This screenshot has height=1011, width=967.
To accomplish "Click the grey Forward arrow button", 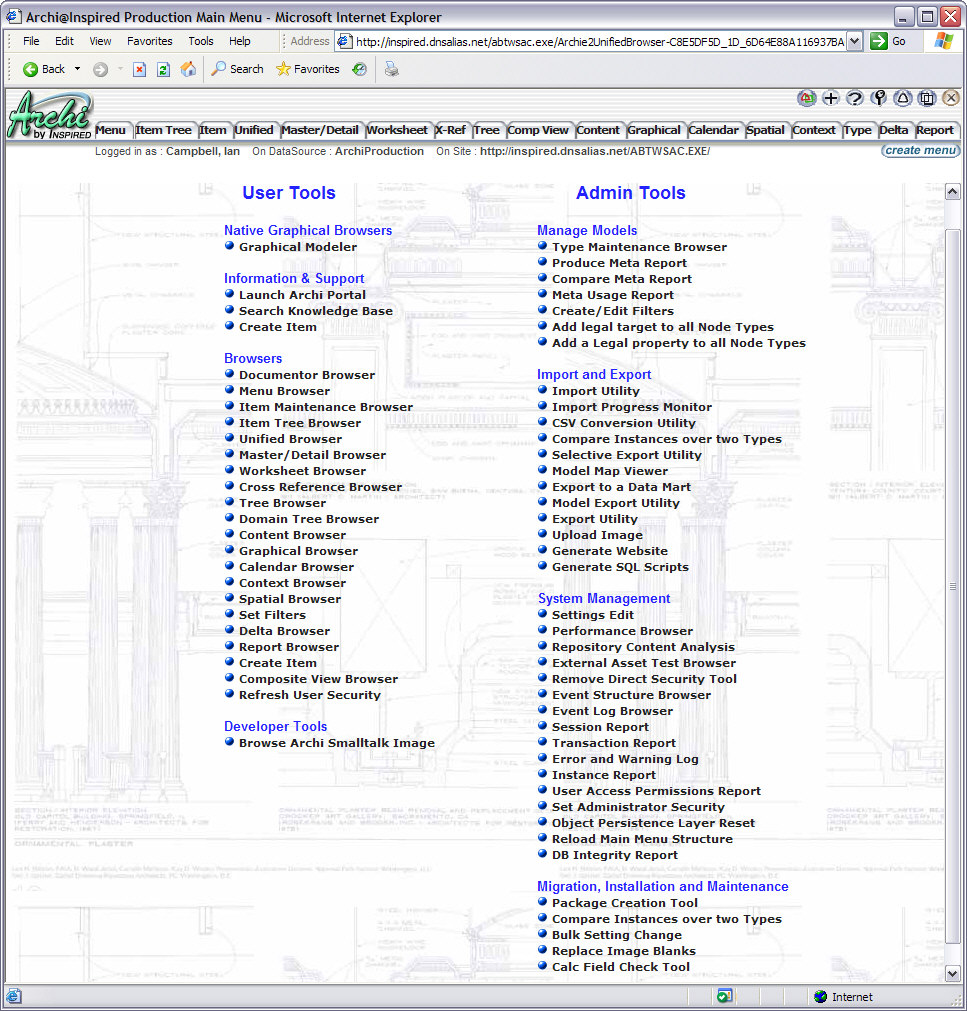I will (x=100, y=69).
